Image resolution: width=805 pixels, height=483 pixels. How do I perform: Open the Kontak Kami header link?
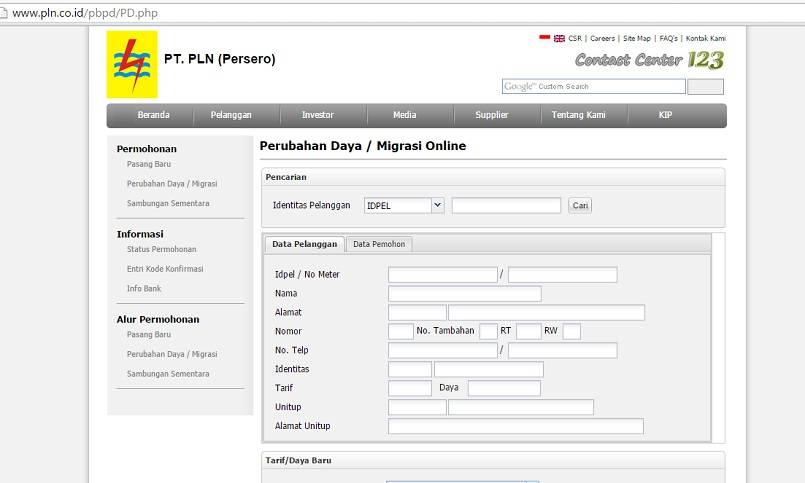705,38
